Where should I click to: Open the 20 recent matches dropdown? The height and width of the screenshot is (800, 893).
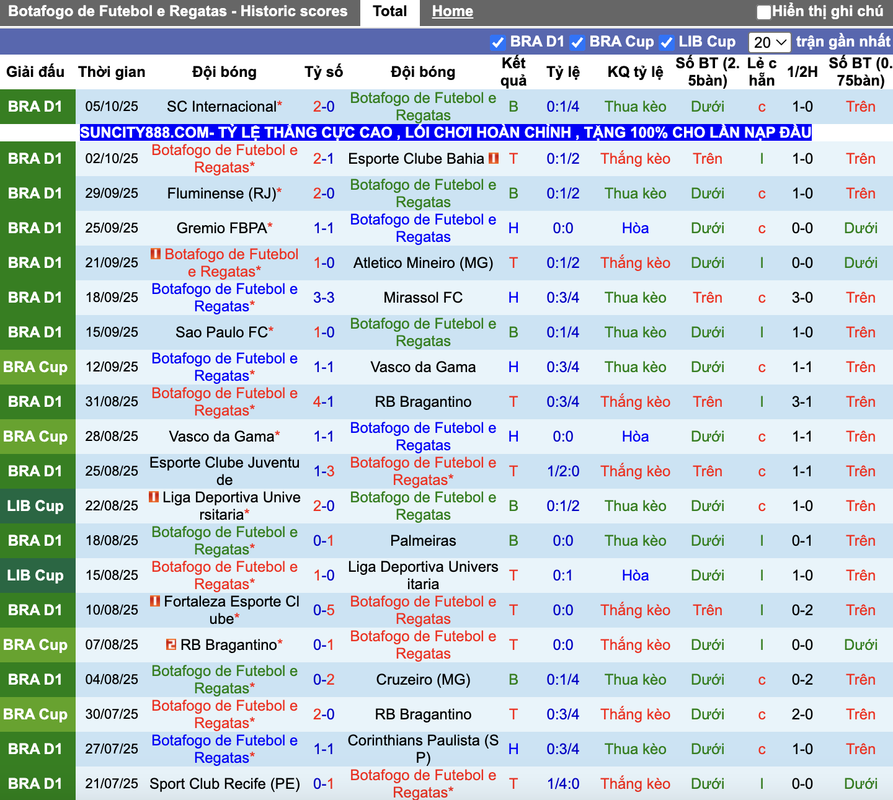(x=769, y=42)
